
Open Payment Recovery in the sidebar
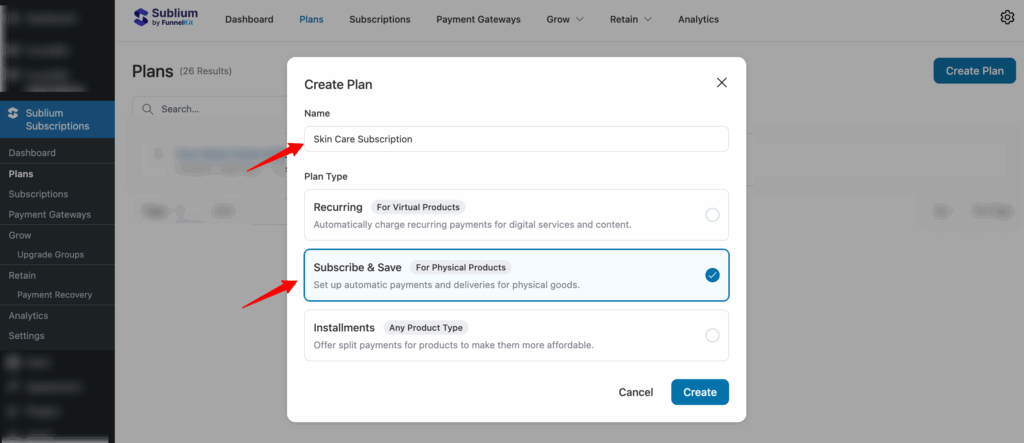[x=55, y=295]
